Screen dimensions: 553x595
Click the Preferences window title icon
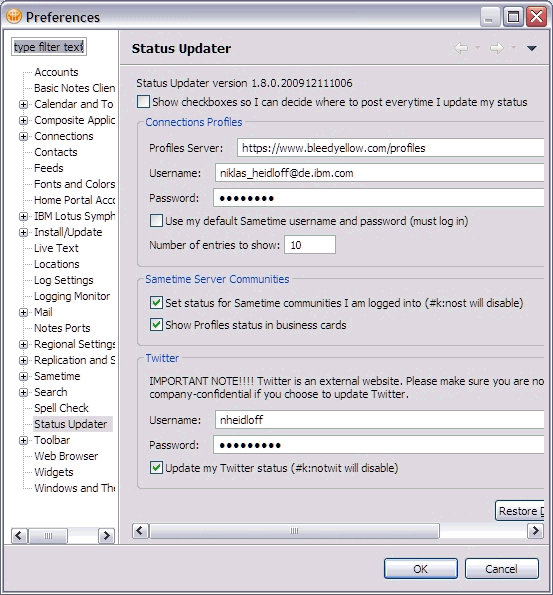pos(14,16)
